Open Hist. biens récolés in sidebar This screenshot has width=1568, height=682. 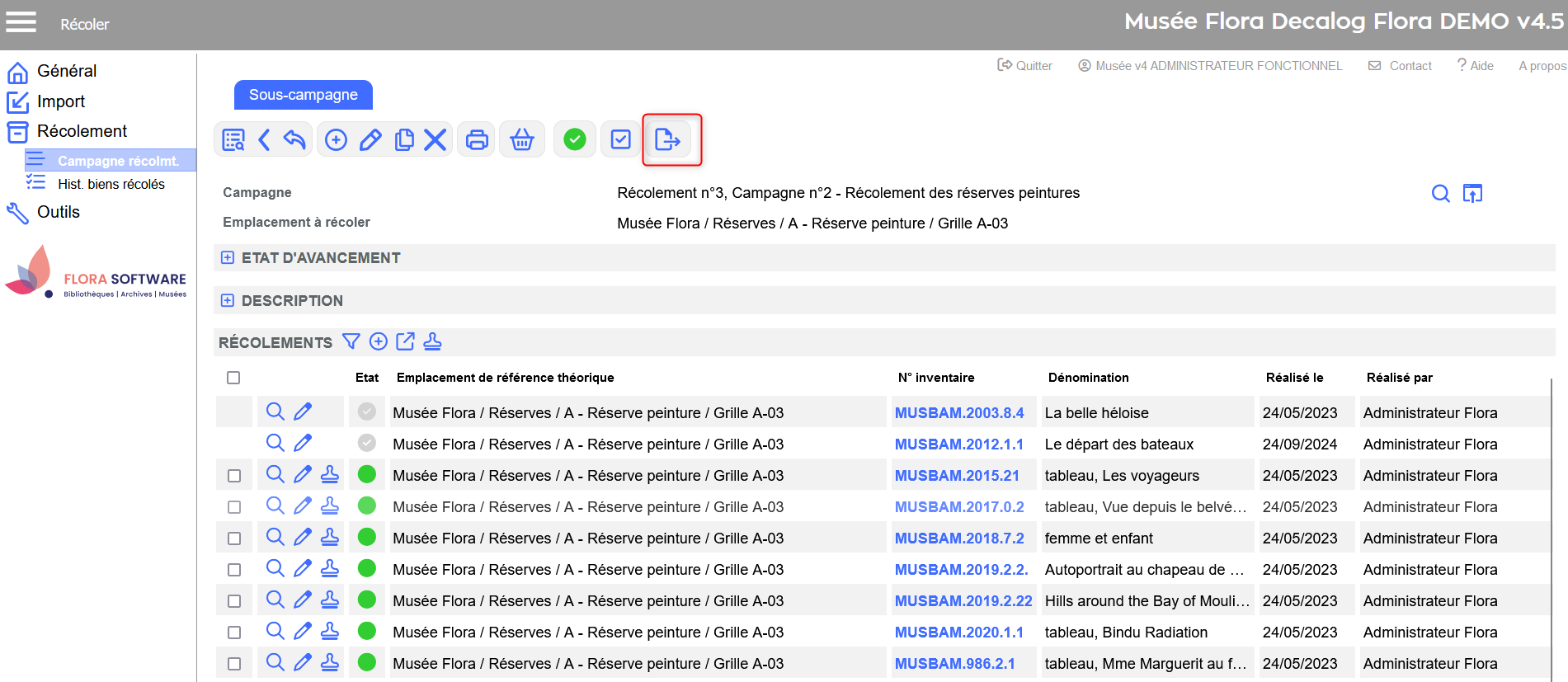111,184
